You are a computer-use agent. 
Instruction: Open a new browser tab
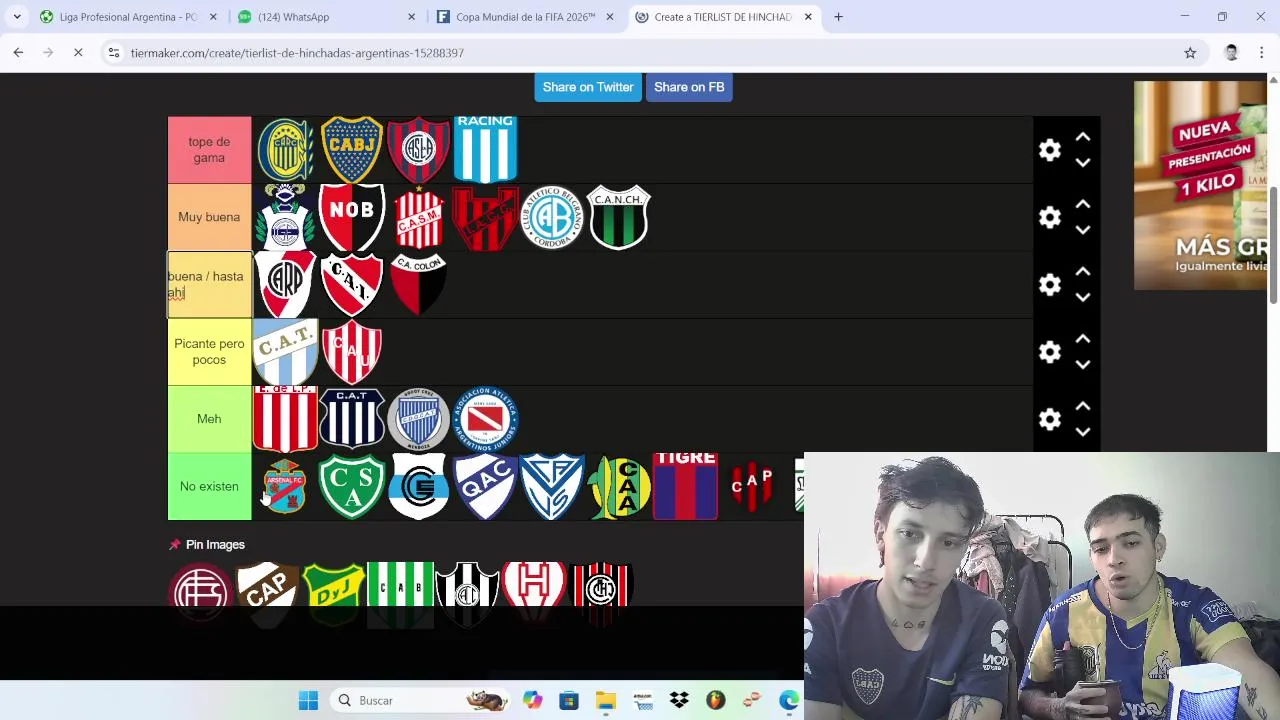(x=838, y=17)
